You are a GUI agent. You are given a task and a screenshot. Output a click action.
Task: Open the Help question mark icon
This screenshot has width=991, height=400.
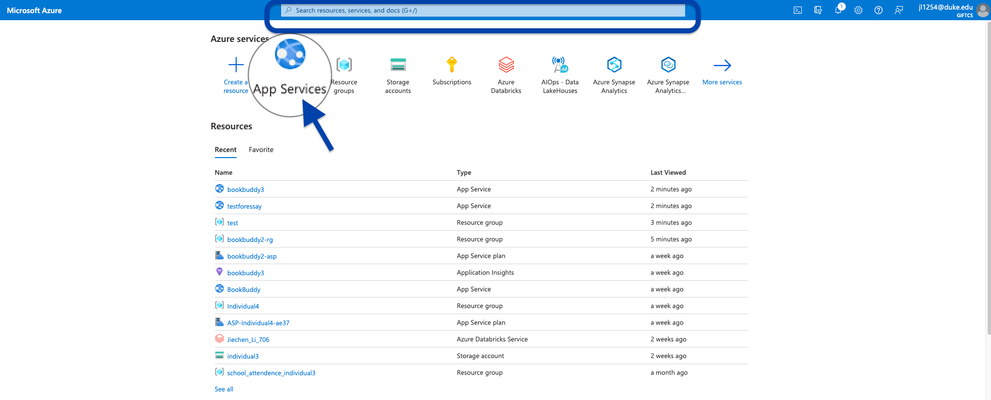point(879,10)
